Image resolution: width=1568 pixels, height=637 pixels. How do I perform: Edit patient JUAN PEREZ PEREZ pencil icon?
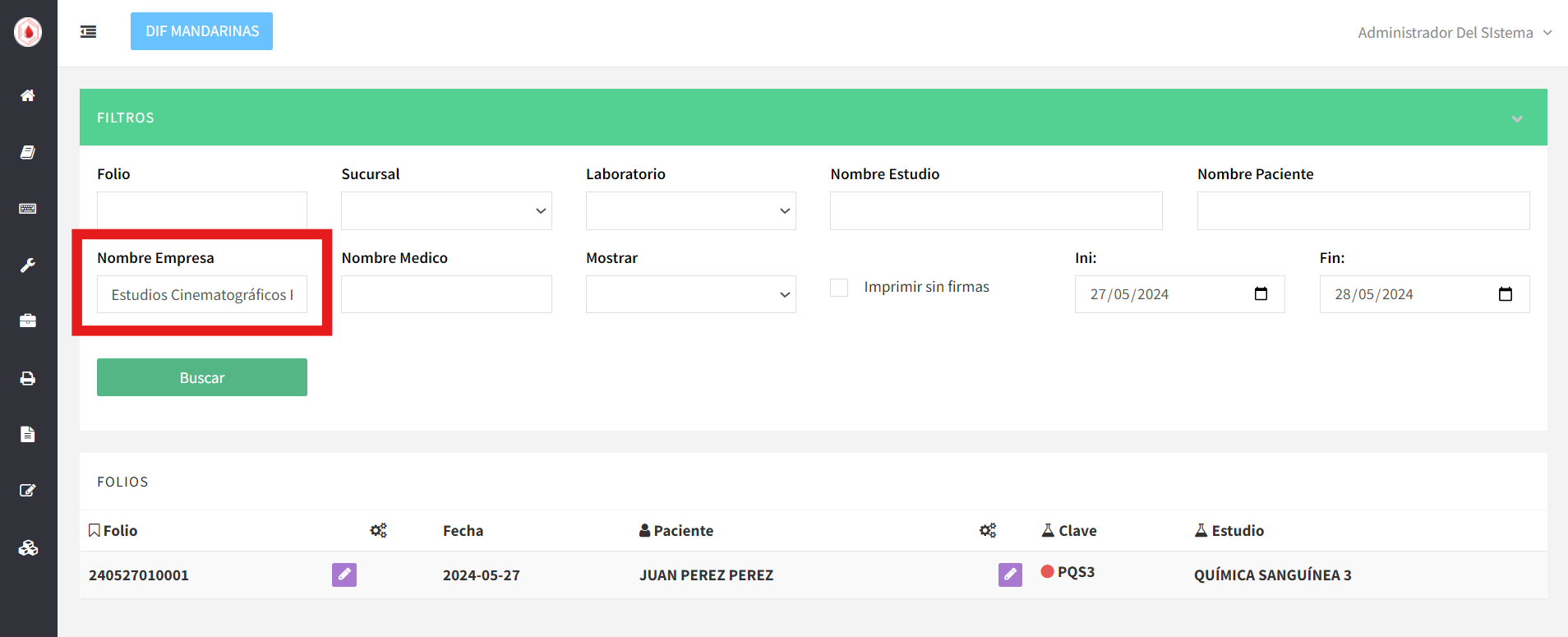tap(1010, 575)
